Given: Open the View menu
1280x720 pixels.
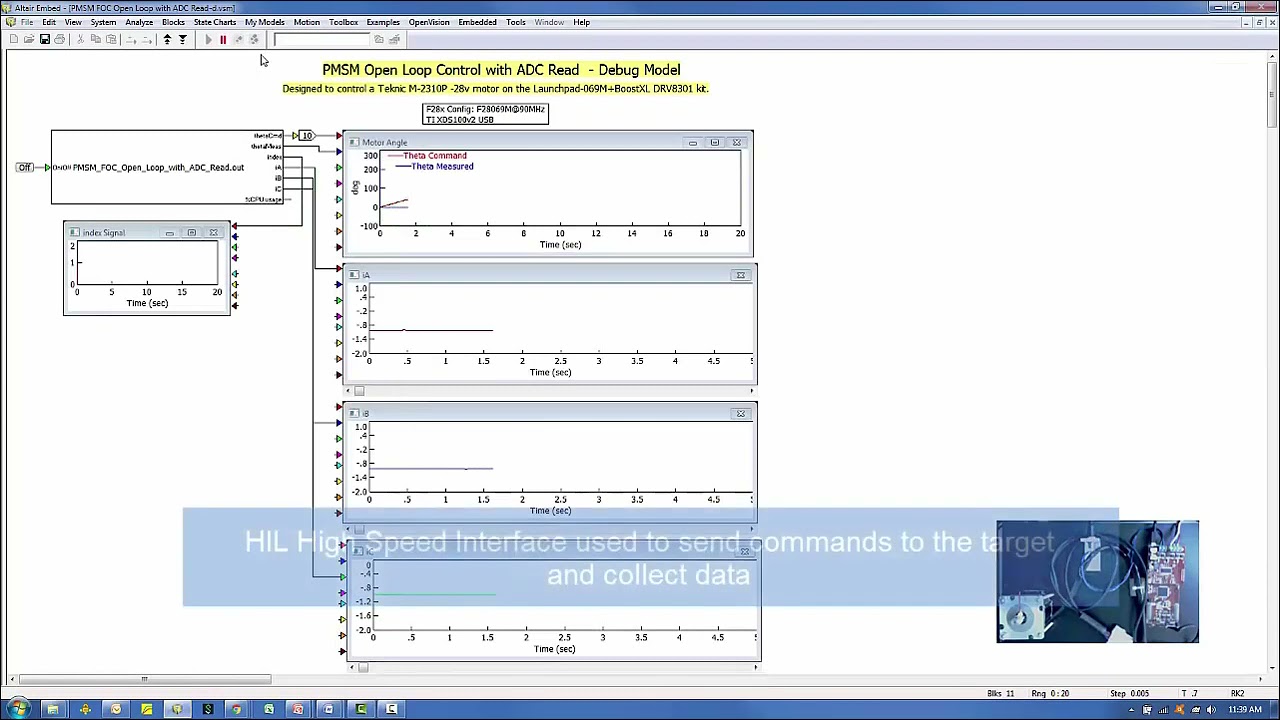Looking at the screenshot, I should pyautogui.click(x=73, y=22).
